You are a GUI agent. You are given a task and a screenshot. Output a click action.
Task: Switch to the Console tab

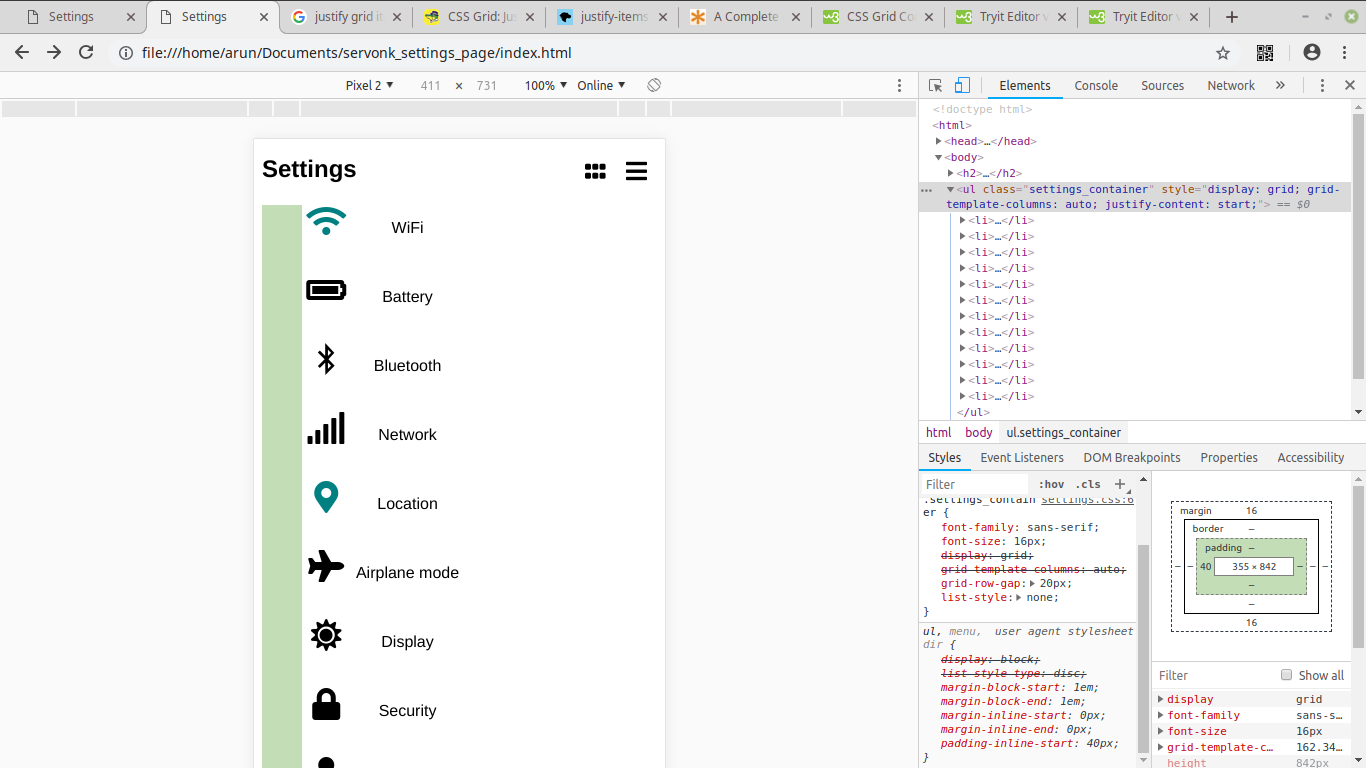1096,86
